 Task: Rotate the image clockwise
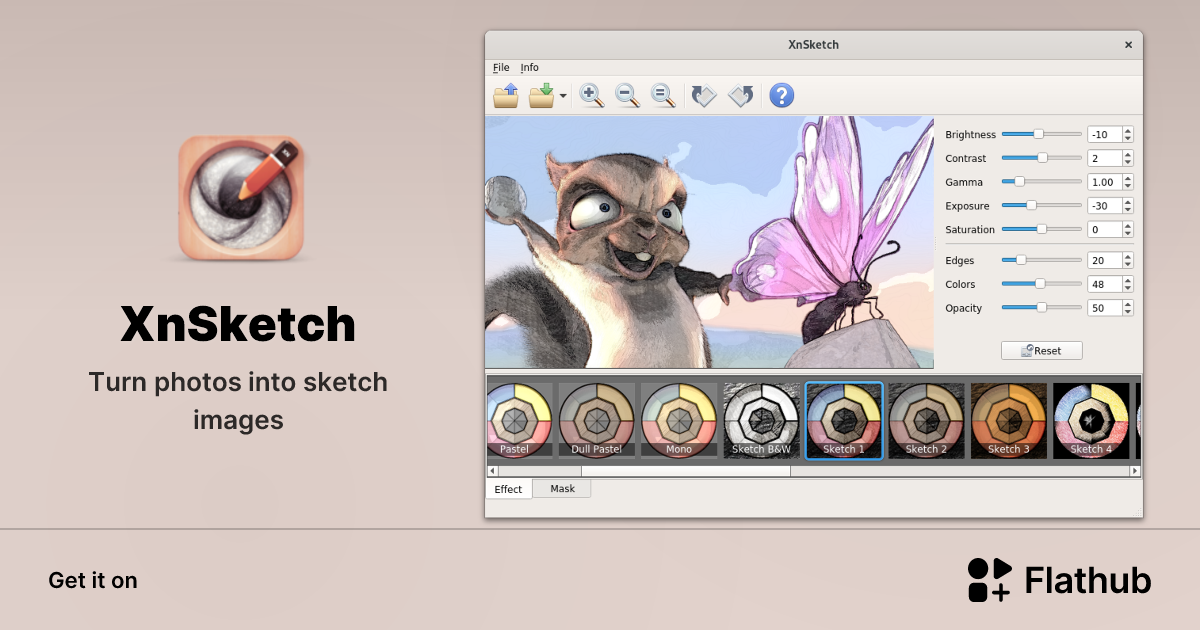coord(740,95)
